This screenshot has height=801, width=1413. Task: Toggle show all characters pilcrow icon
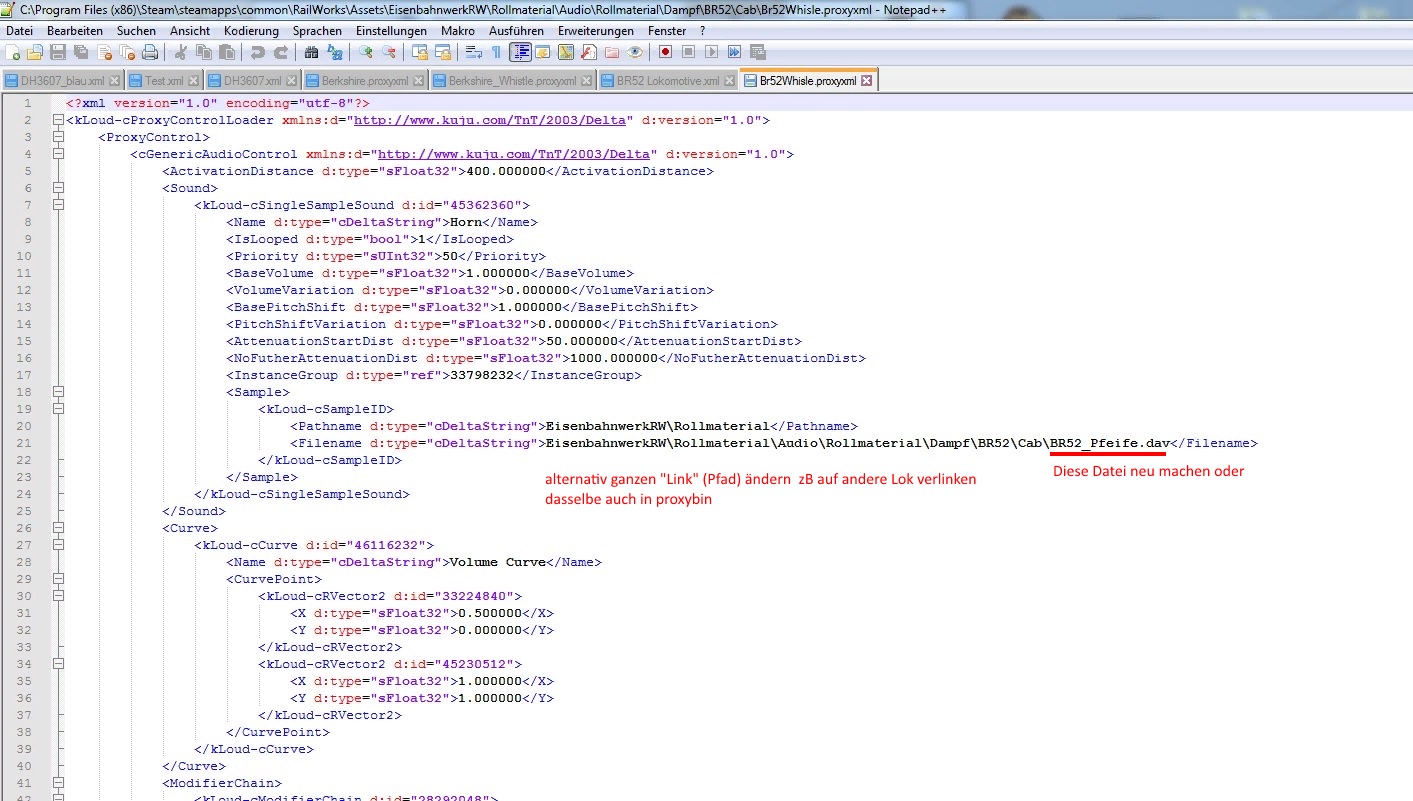click(496, 52)
